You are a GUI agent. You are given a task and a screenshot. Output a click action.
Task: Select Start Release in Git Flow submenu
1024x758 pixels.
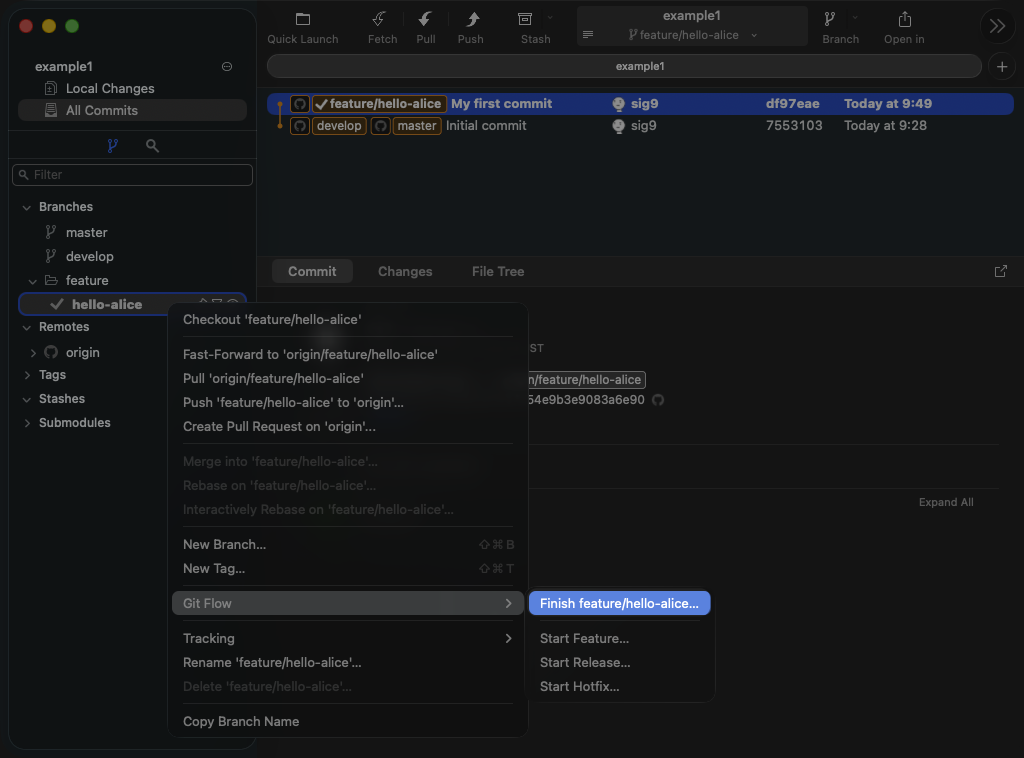(x=585, y=663)
